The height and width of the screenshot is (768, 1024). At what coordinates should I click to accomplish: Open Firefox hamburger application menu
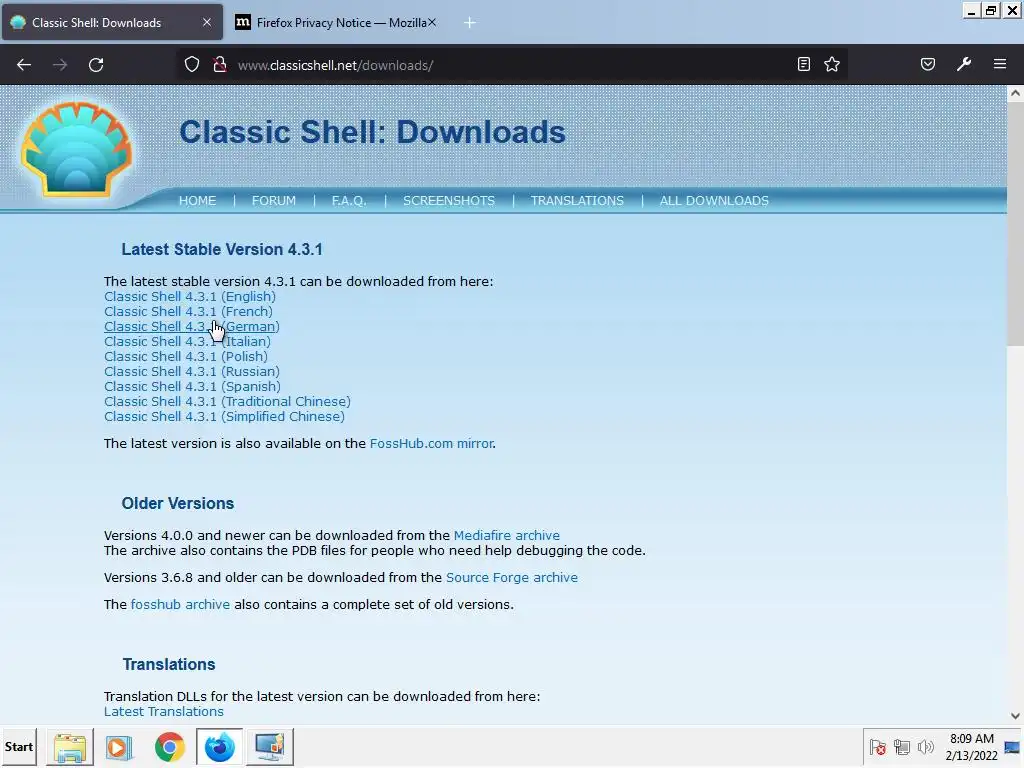(1000, 64)
